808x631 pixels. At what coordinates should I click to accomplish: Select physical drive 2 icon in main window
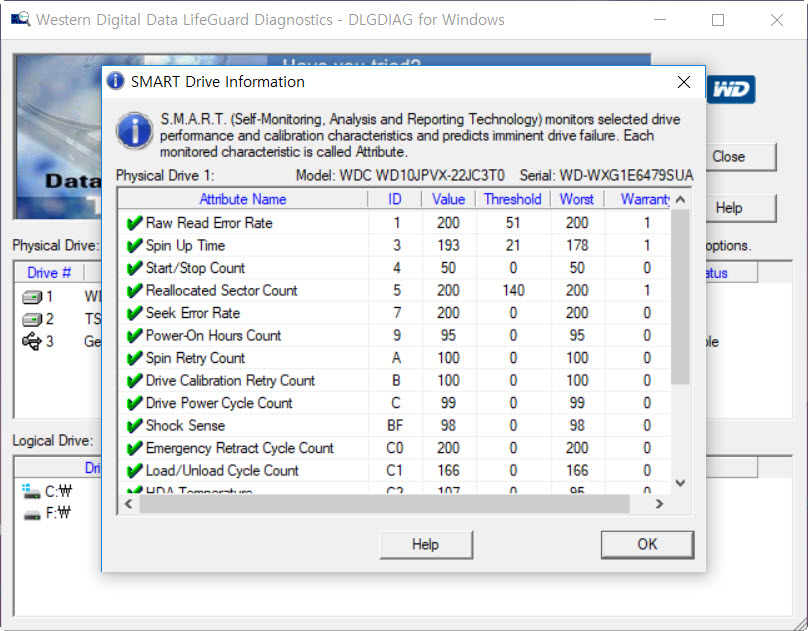[32, 320]
